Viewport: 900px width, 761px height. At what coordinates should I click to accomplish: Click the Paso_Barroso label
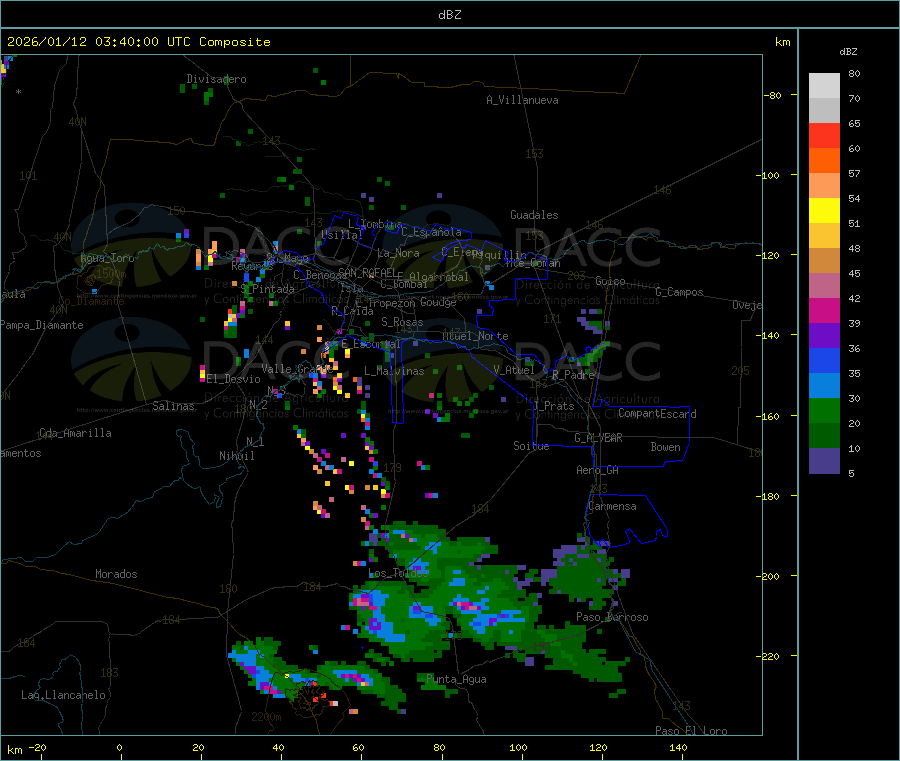[612, 617]
